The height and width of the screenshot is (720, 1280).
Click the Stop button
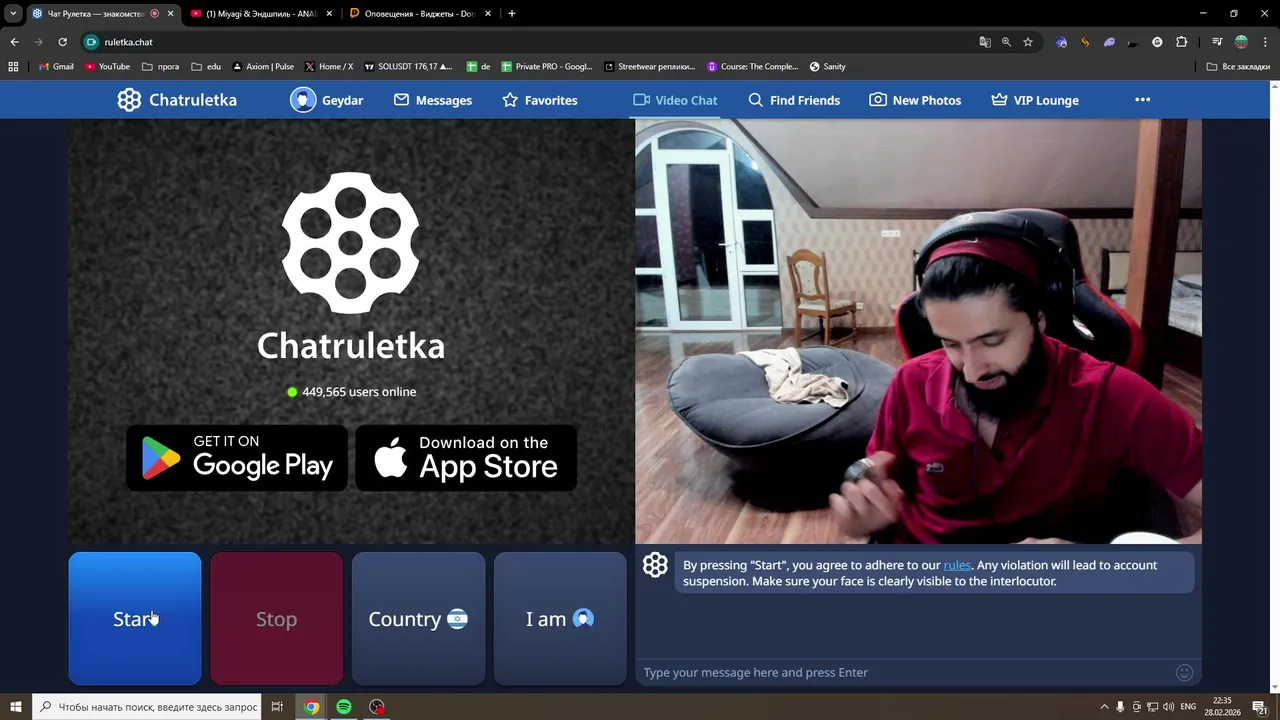point(276,619)
